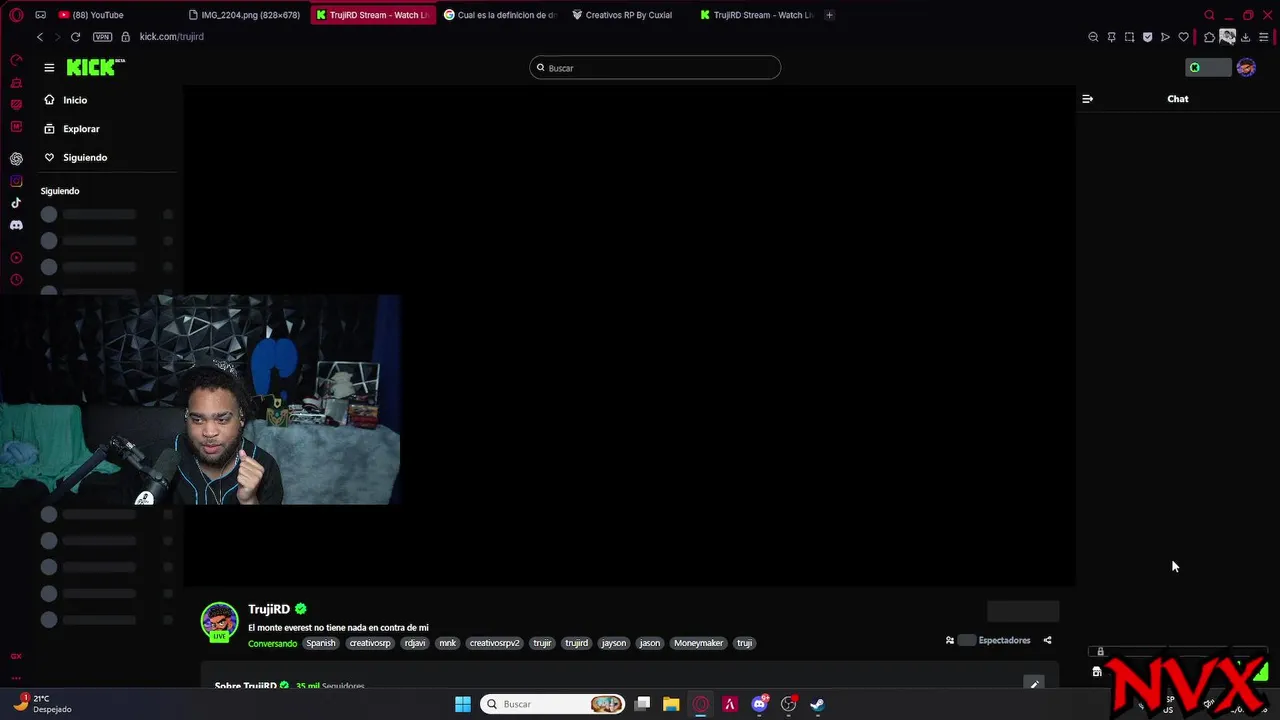Screen dimensions: 1280x720
Task: Open the extensions puzzle icon
Action: point(1209,37)
